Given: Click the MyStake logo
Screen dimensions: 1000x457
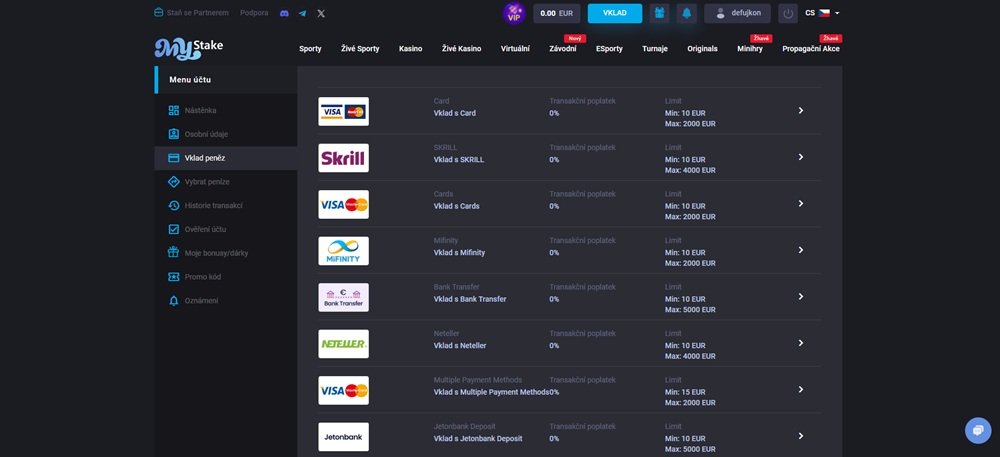Looking at the screenshot, I should [x=189, y=49].
